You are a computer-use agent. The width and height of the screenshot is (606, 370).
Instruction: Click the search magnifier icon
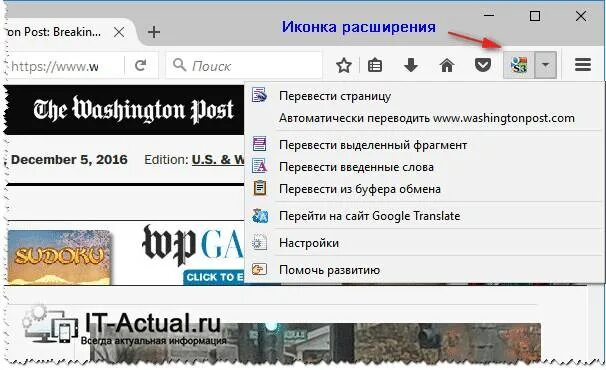click(179, 65)
